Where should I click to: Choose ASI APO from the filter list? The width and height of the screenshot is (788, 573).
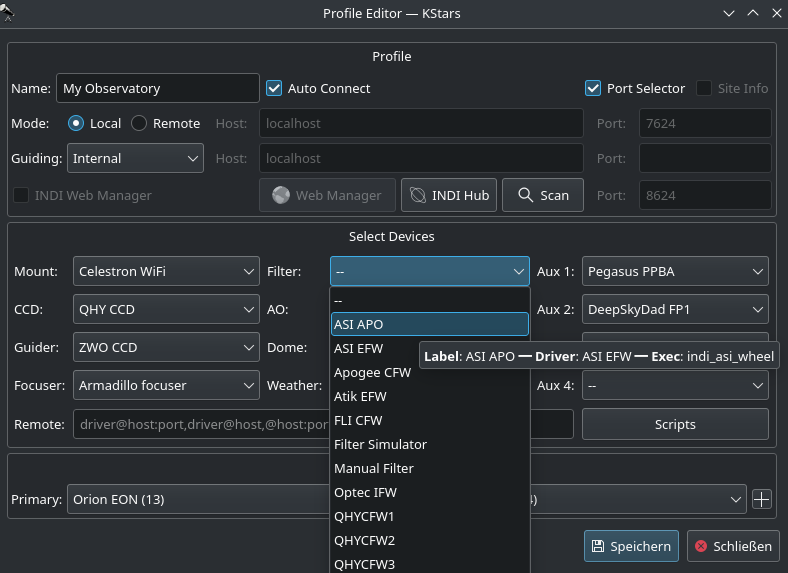[429, 324]
